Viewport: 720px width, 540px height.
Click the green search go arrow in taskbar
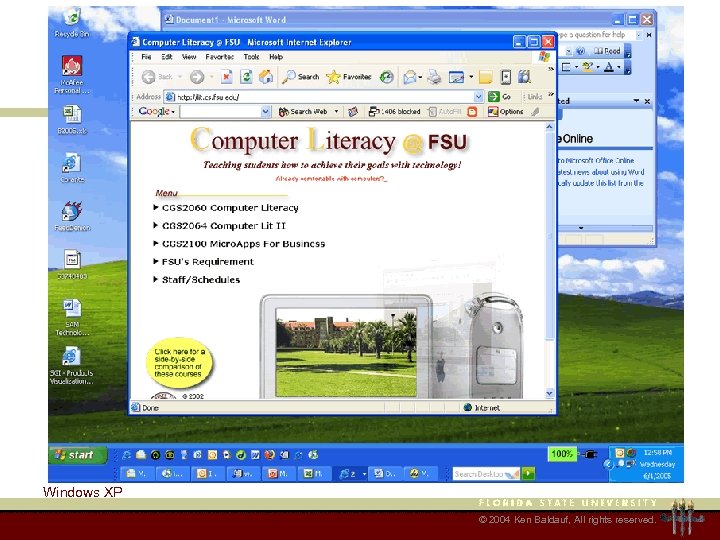(529, 473)
